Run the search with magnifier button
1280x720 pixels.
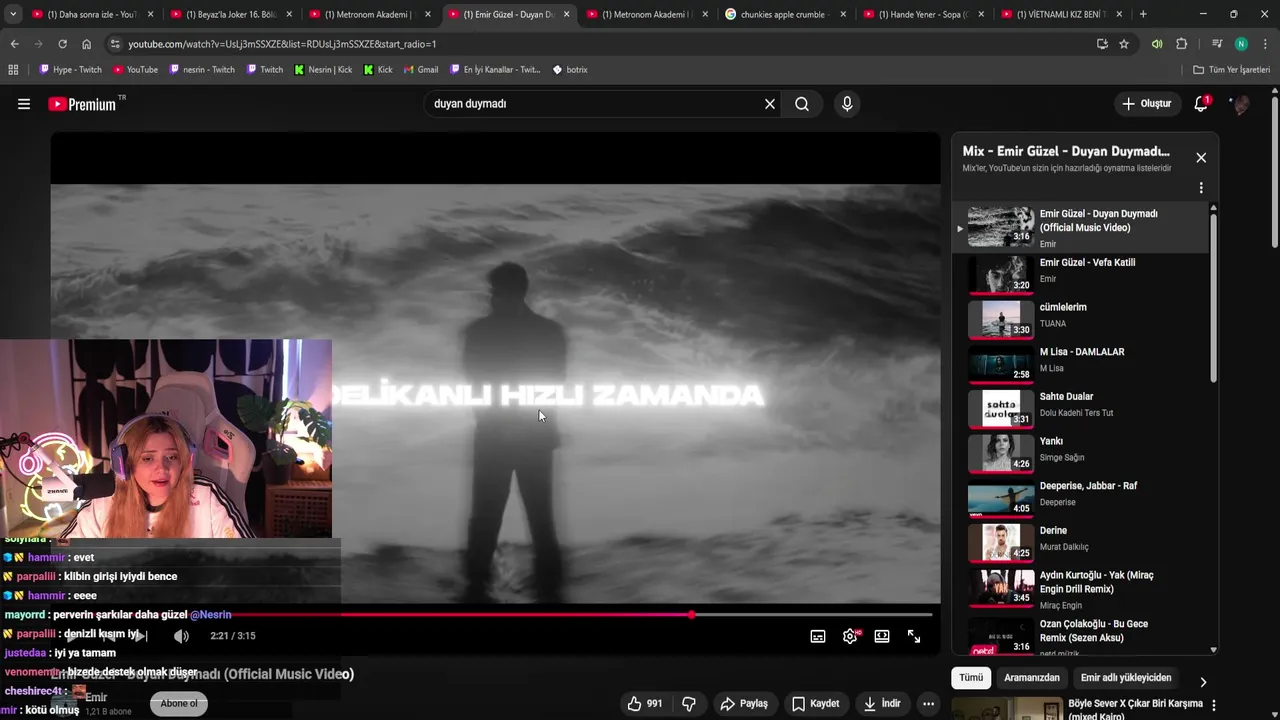pyautogui.click(x=802, y=104)
